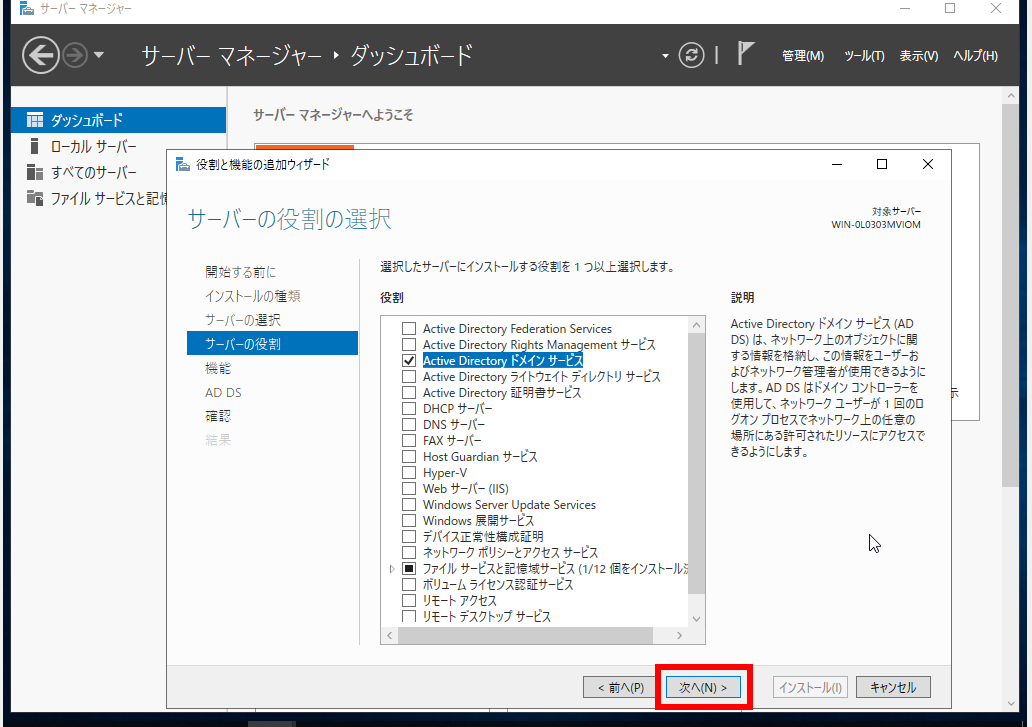Check DNS サーバー checkbox

click(409, 424)
